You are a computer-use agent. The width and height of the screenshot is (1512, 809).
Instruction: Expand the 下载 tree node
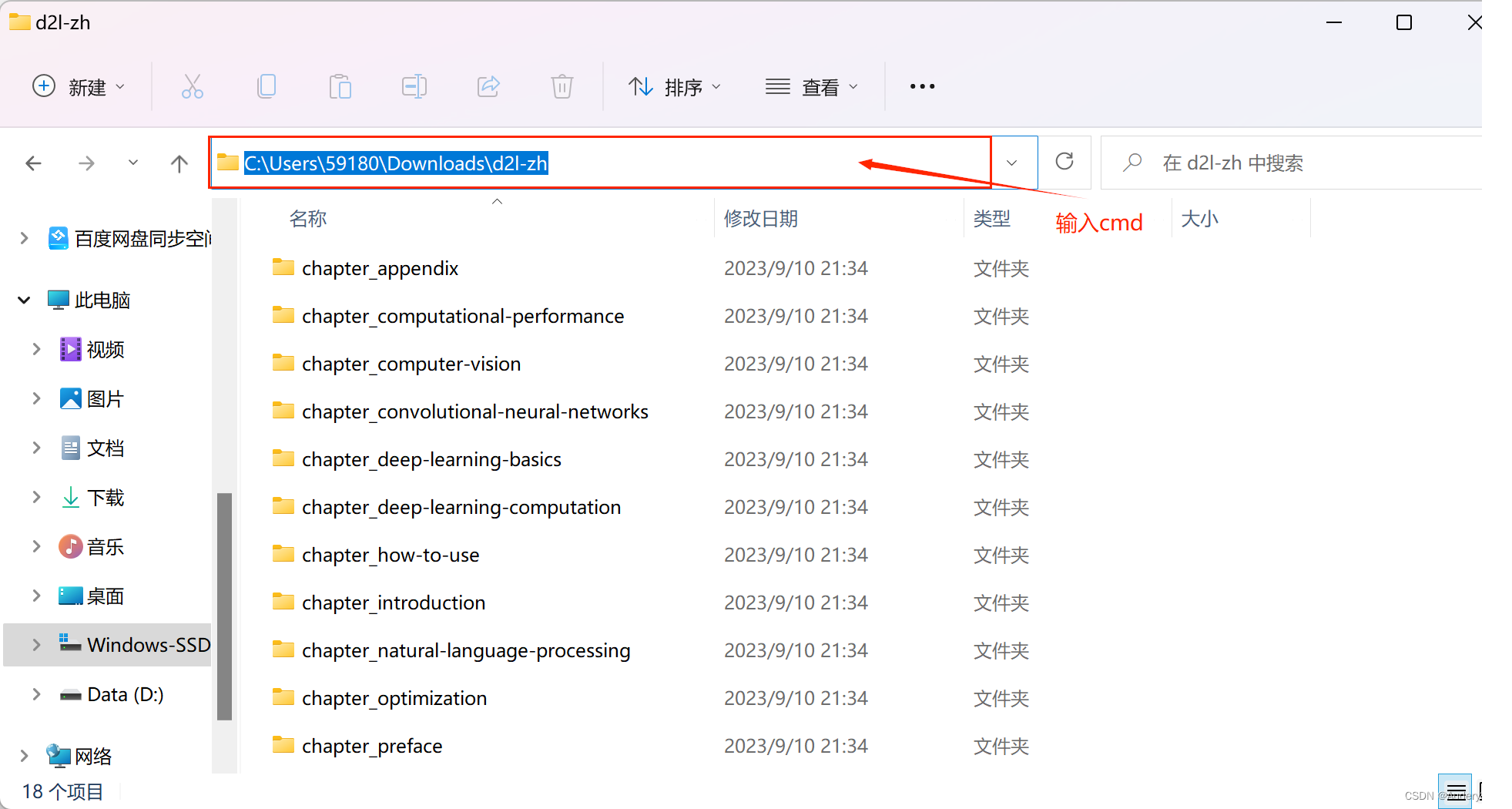pos(36,497)
